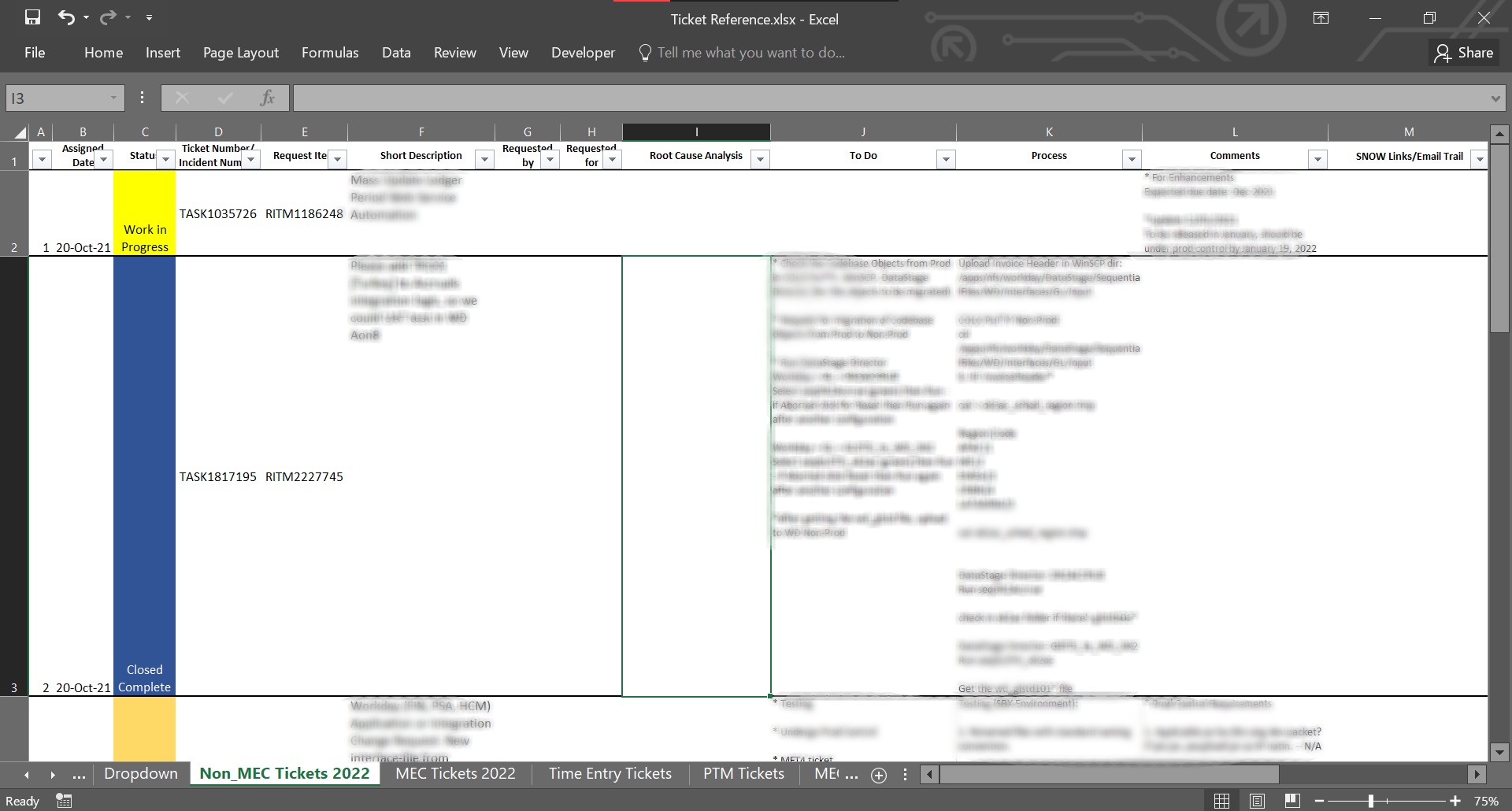Switch to the View tab
The width and height of the screenshot is (1512, 811).
click(513, 53)
